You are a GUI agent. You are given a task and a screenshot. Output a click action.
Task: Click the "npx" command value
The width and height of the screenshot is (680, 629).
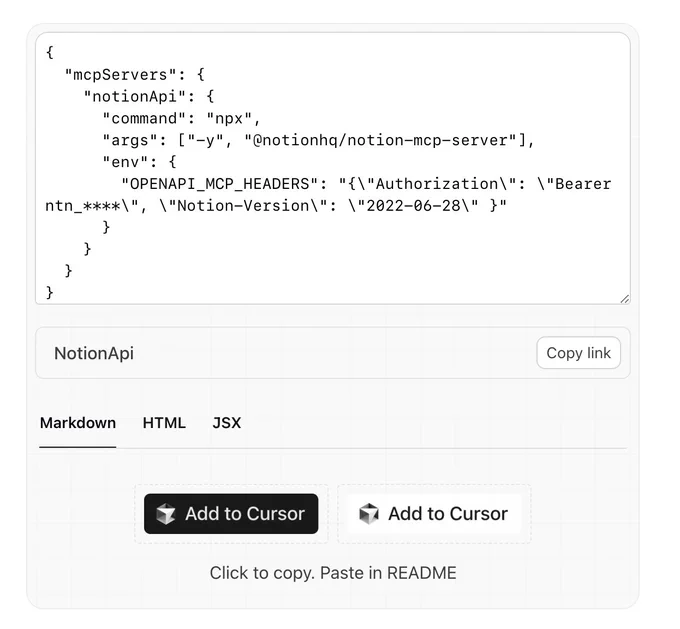point(229,118)
